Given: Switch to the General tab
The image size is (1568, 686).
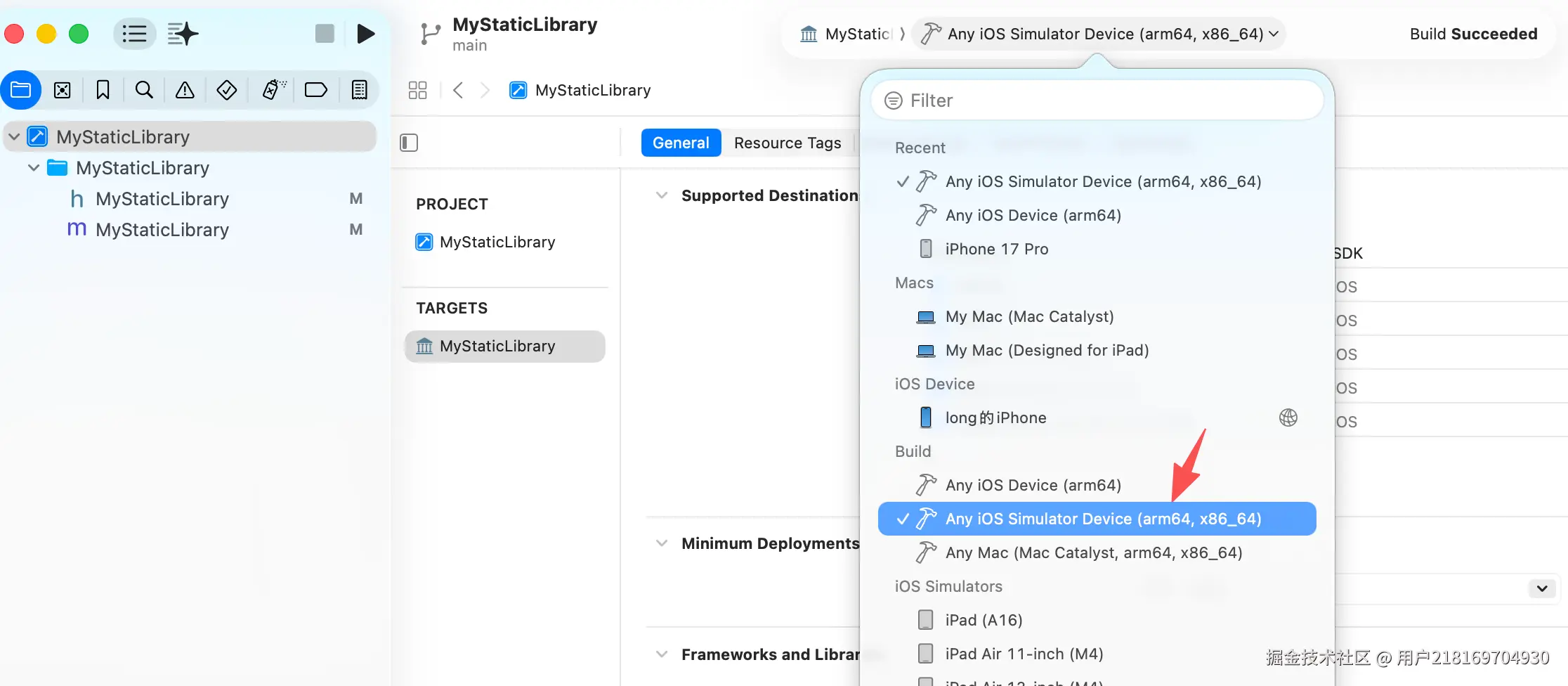Looking at the screenshot, I should (x=681, y=143).
